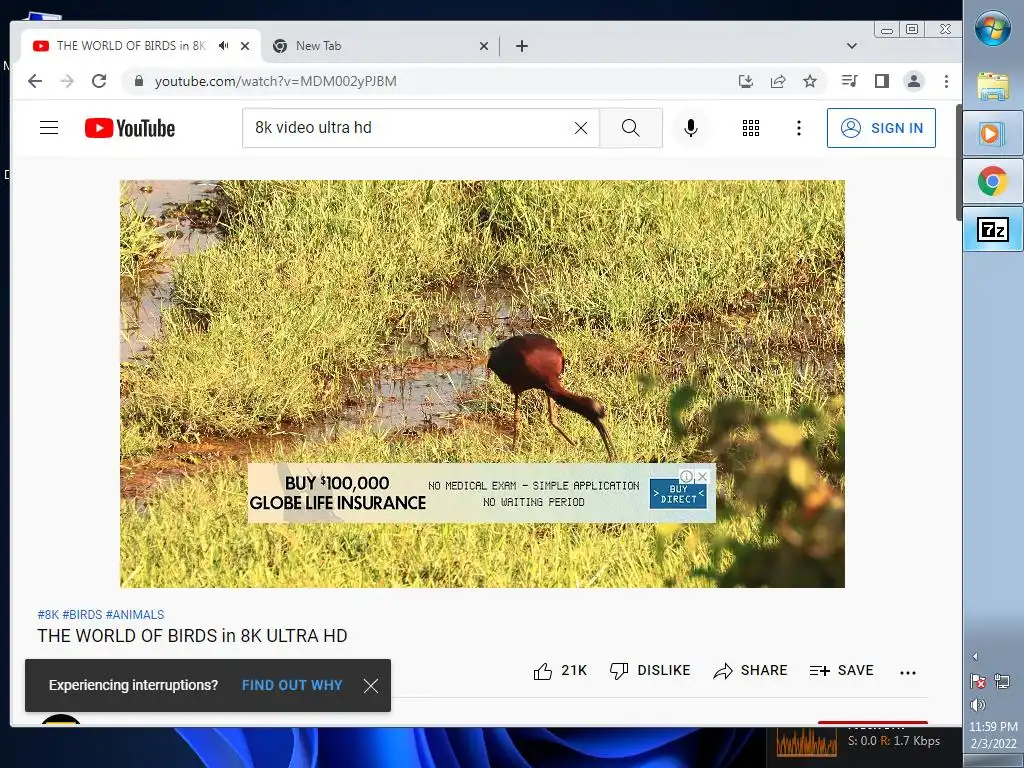Click the install app icon in address bar
The image size is (1024, 768).
point(746,81)
